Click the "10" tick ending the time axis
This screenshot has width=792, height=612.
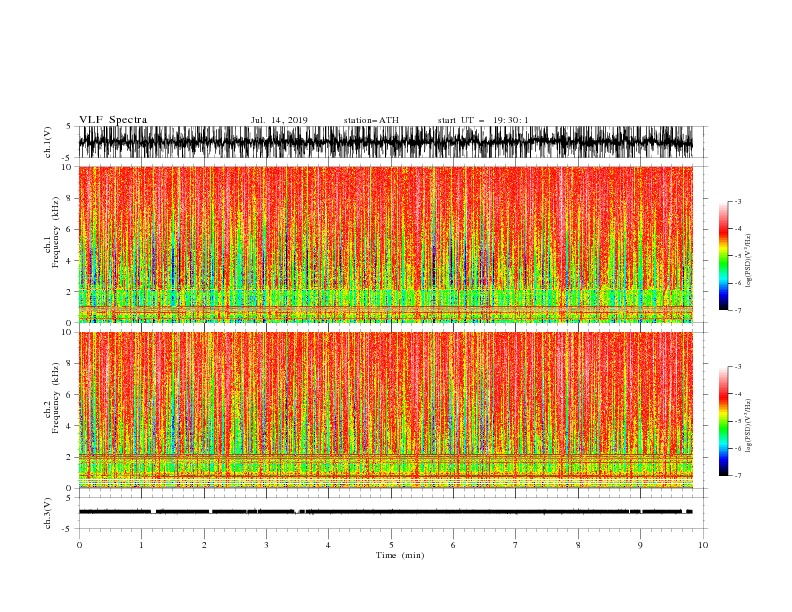pyautogui.click(x=703, y=545)
